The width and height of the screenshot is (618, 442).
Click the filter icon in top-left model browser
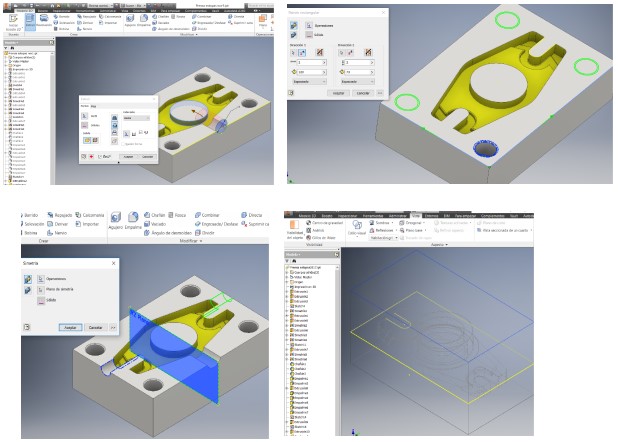(6, 48)
